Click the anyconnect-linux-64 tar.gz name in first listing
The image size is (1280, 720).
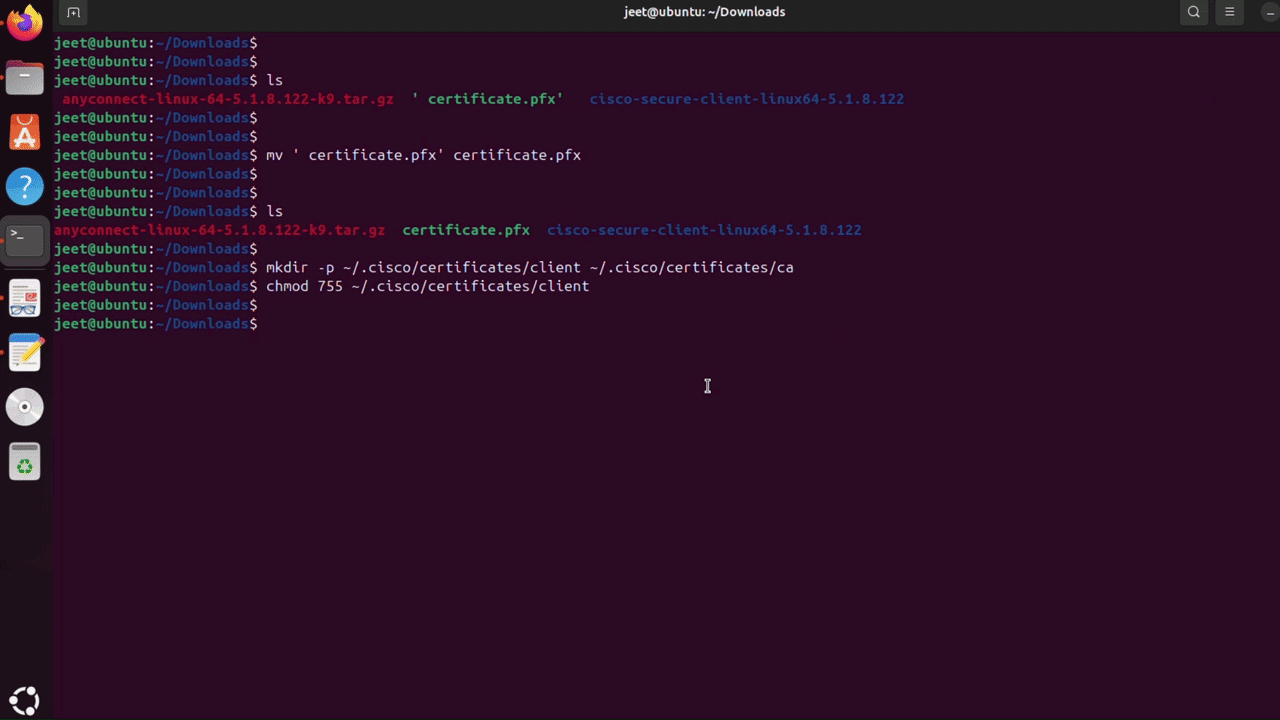click(228, 99)
